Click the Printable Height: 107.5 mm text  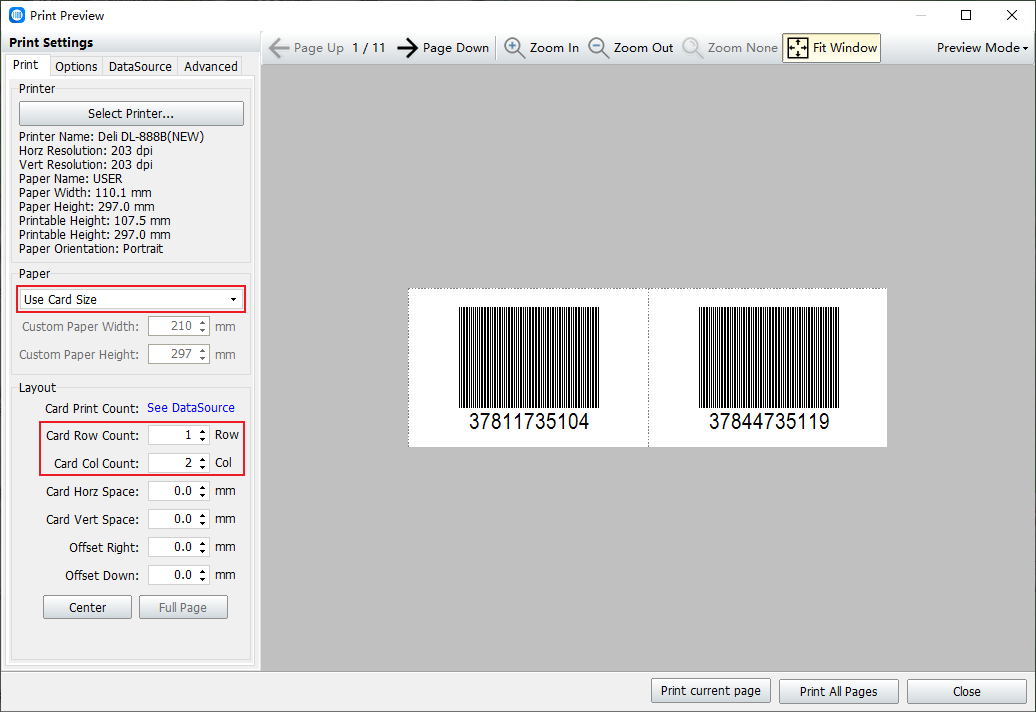[94, 221]
